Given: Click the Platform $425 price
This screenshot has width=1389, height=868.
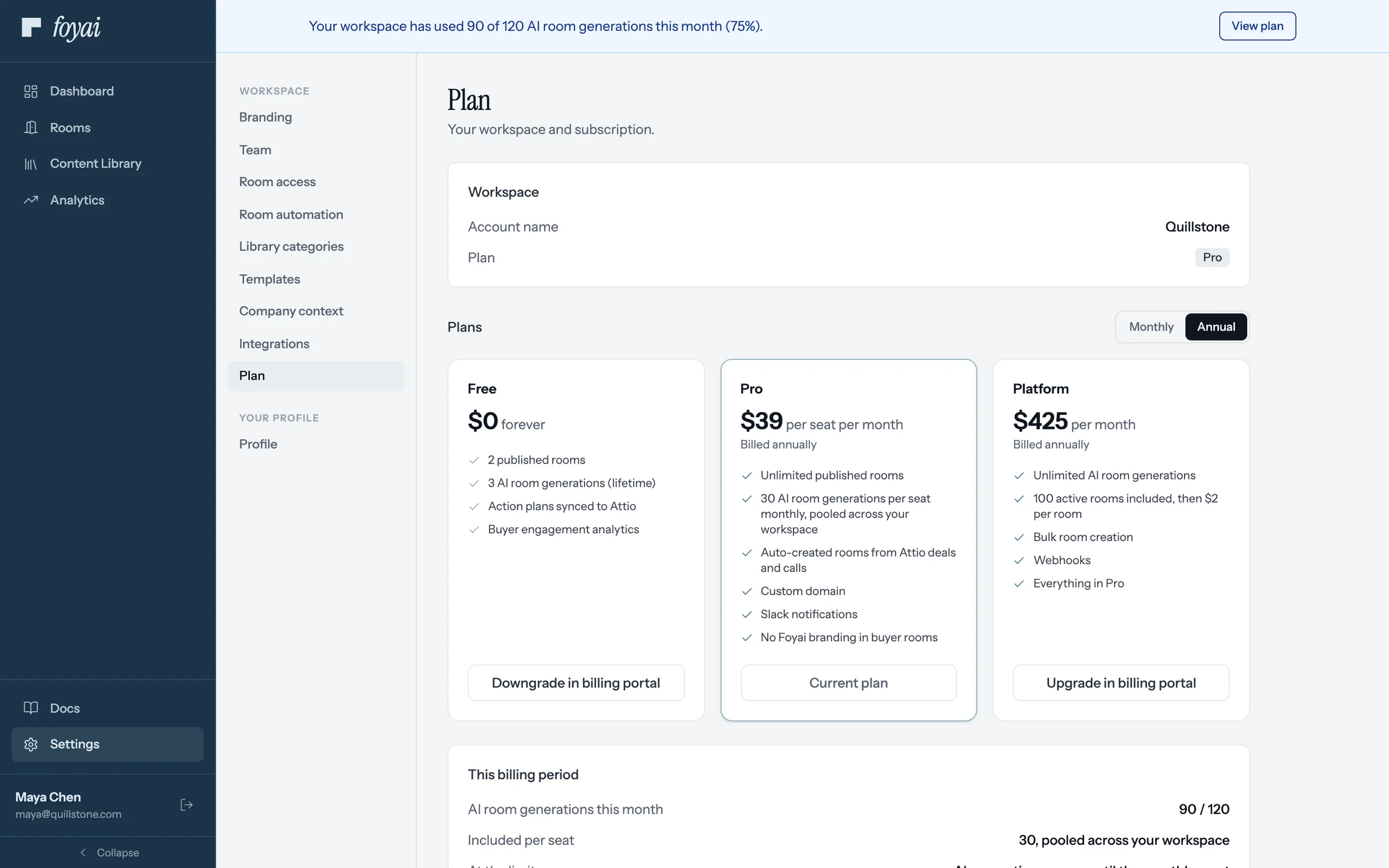Looking at the screenshot, I should [1040, 421].
